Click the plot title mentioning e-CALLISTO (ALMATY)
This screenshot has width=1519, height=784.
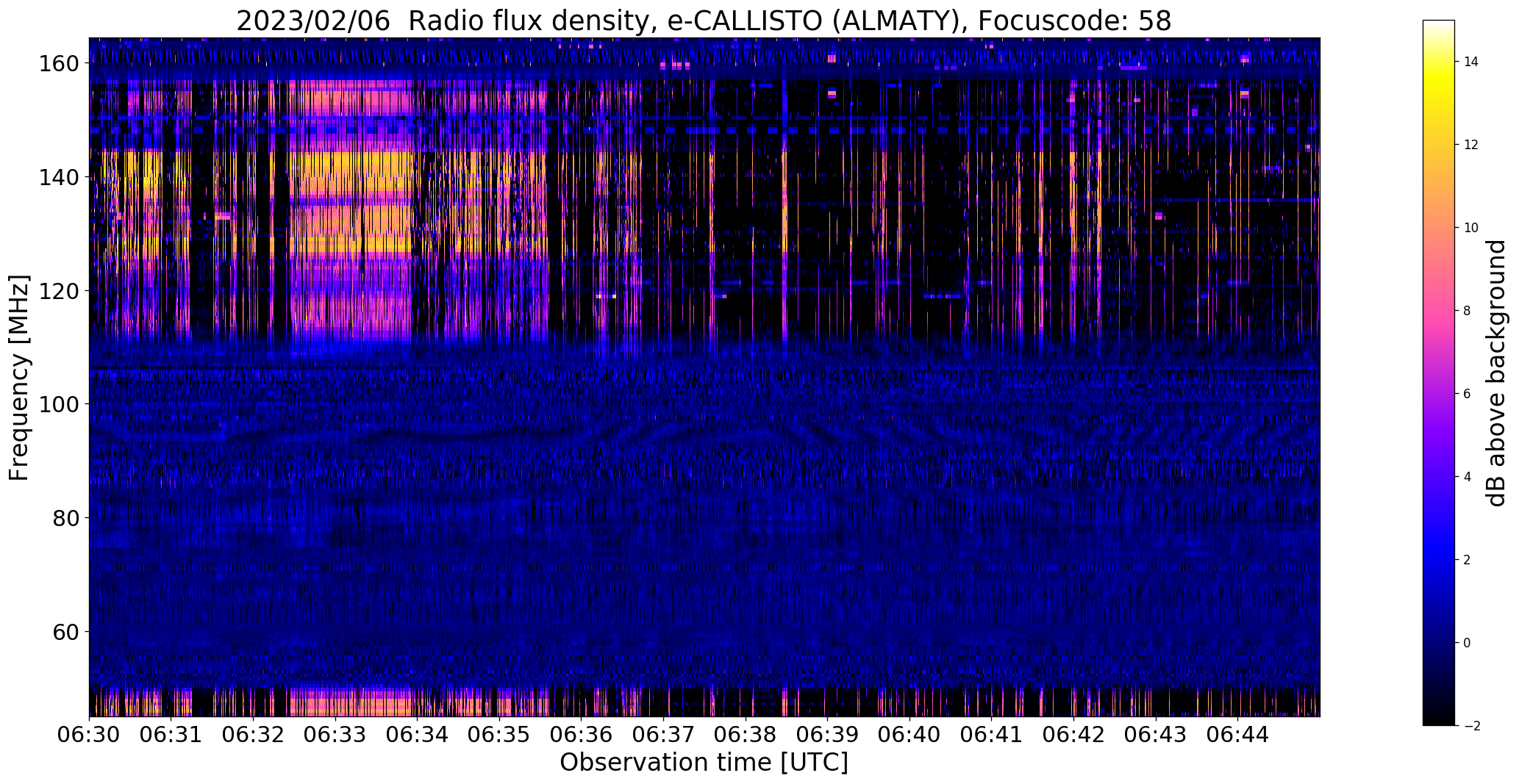click(x=704, y=21)
